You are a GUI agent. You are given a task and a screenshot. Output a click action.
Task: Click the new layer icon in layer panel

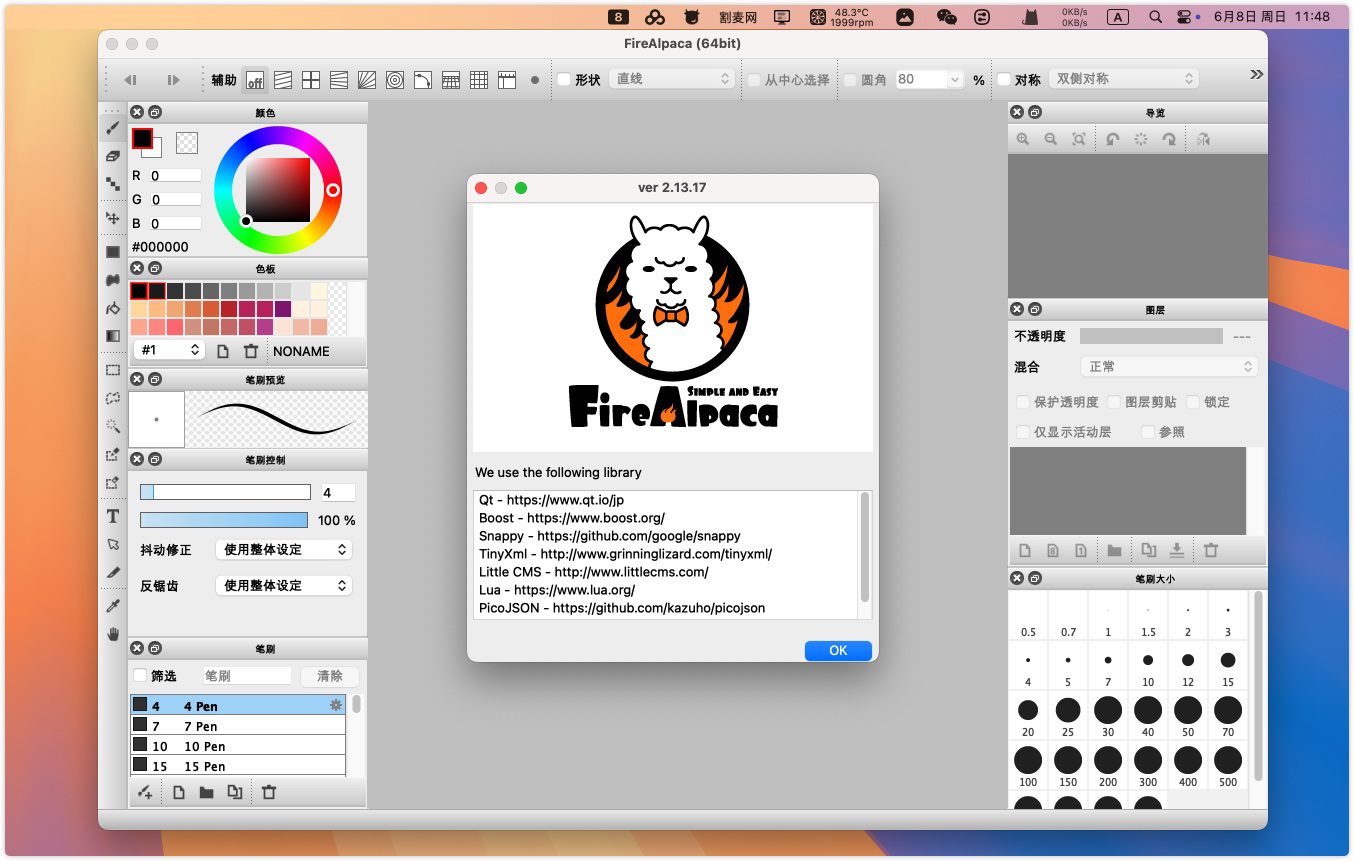pyautogui.click(x=1025, y=550)
